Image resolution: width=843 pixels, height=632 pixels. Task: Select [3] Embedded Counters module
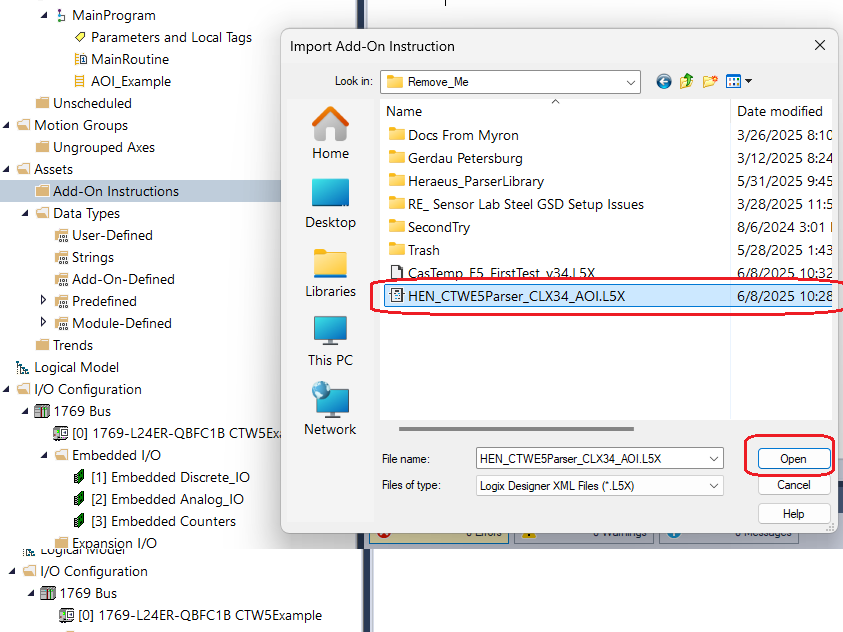pos(155,521)
